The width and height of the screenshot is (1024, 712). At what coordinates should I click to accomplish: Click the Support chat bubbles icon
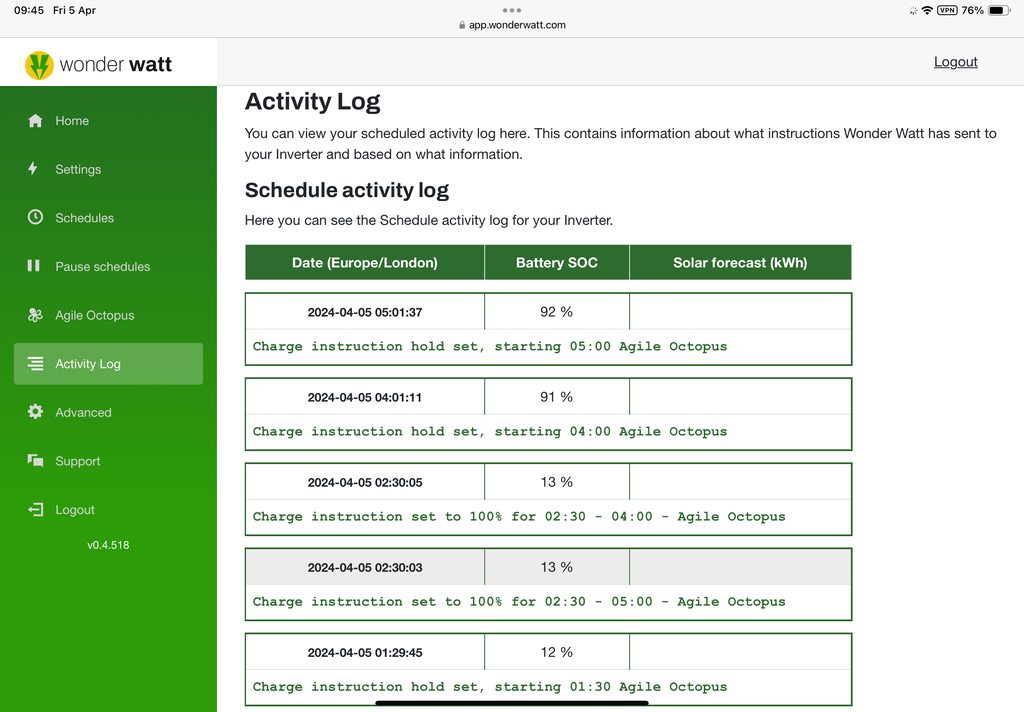pyautogui.click(x=35, y=461)
